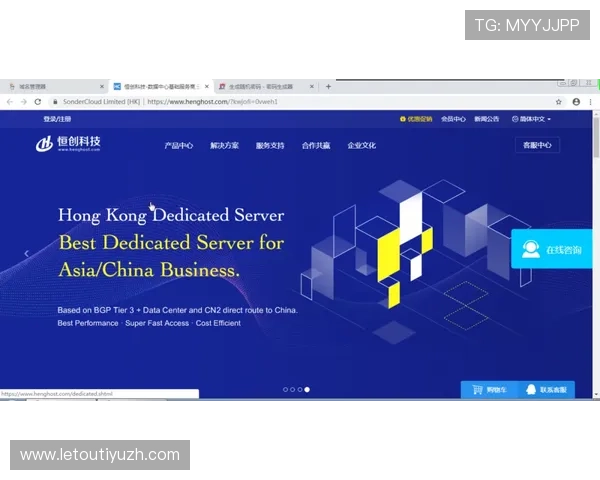Open 服务支持 navigation menu

pyautogui.click(x=270, y=145)
